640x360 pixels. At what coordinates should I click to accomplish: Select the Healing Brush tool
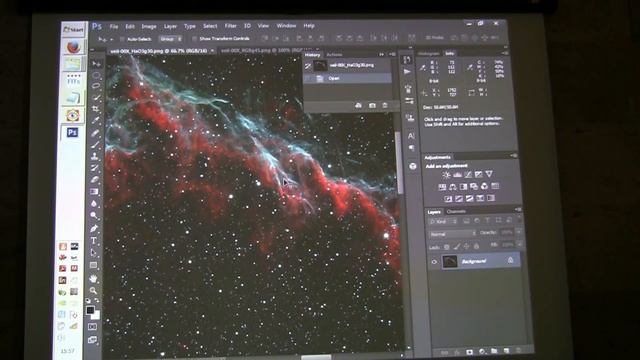tap(95, 133)
